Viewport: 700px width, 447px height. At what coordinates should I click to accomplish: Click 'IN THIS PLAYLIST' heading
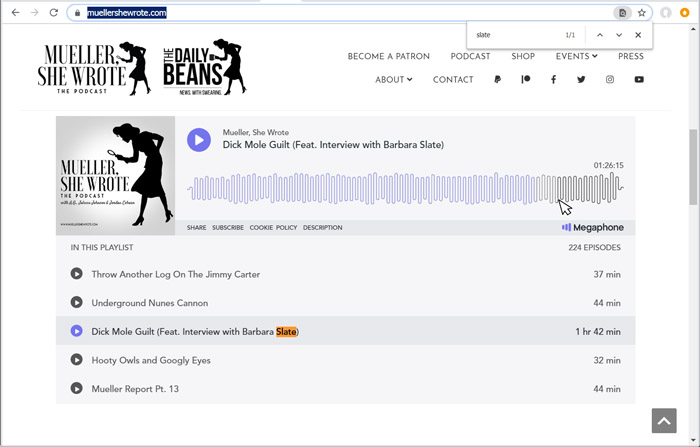tap(102, 247)
